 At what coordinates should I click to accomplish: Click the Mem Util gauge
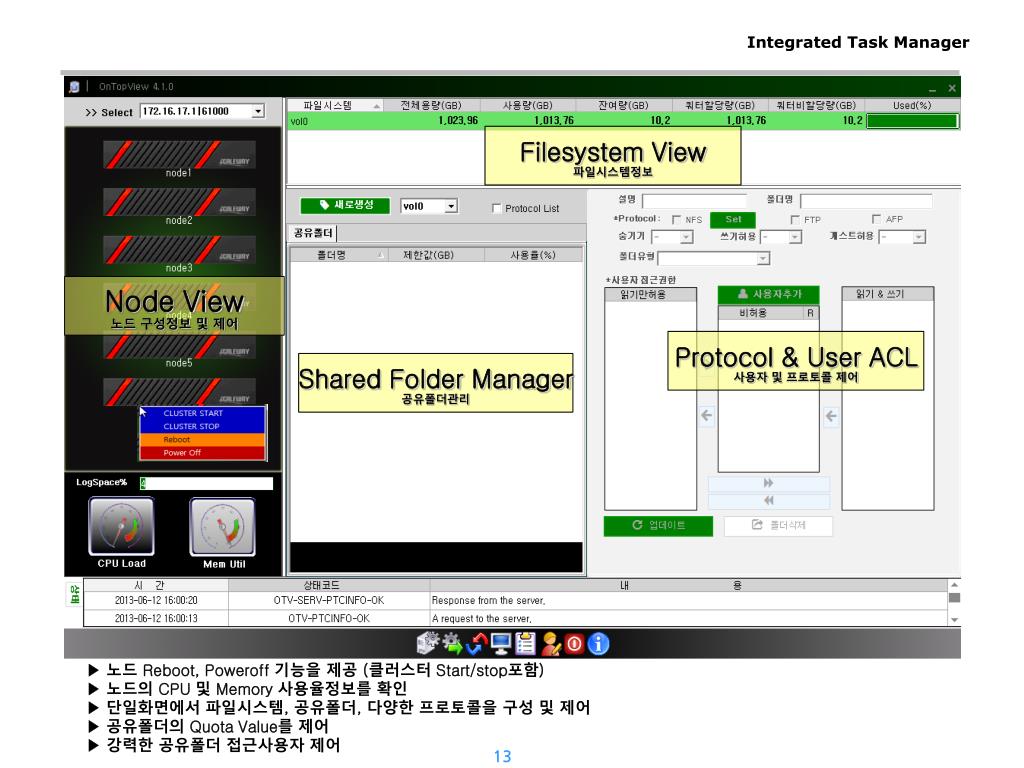tap(223, 526)
